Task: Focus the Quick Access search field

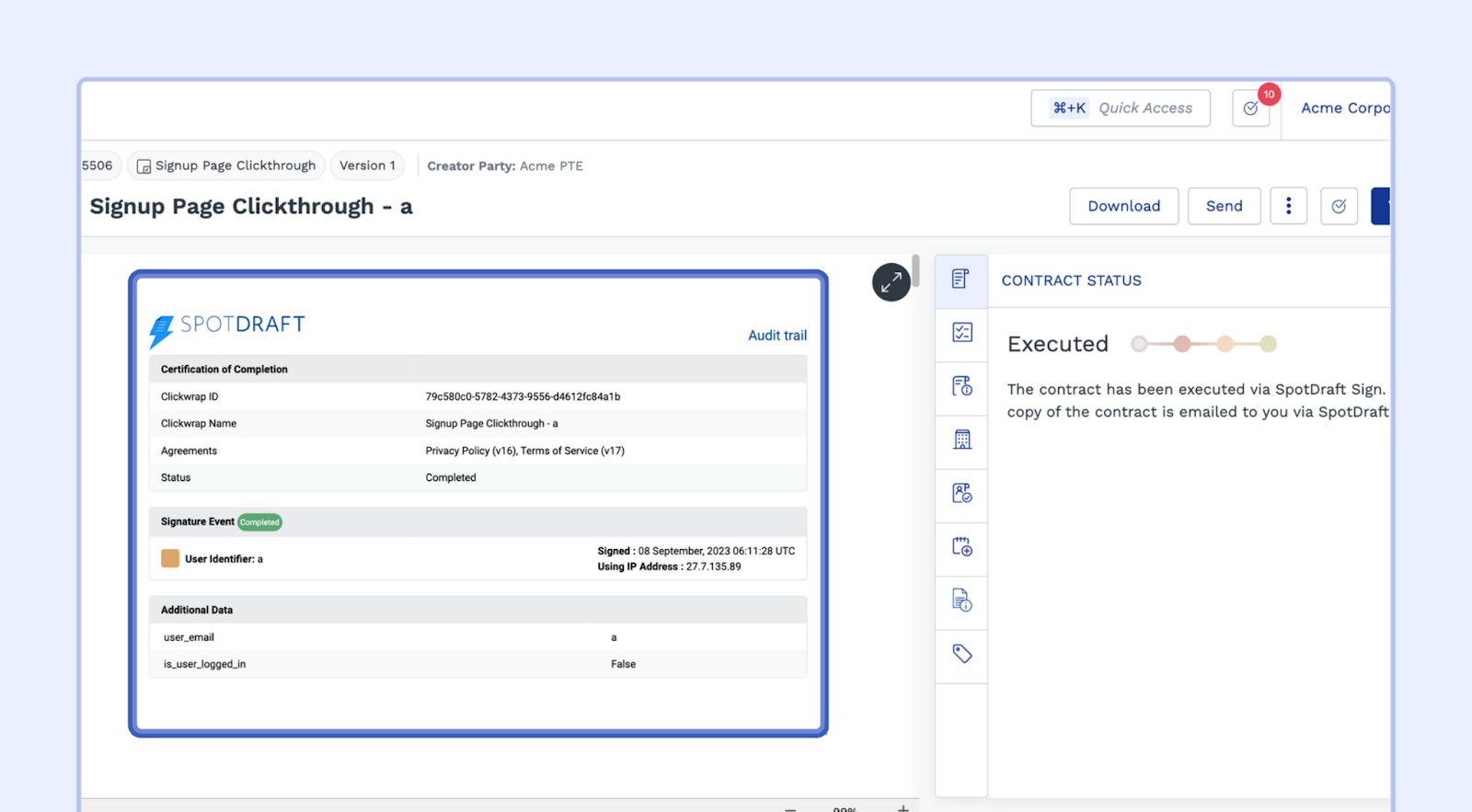Action: 1121,109
